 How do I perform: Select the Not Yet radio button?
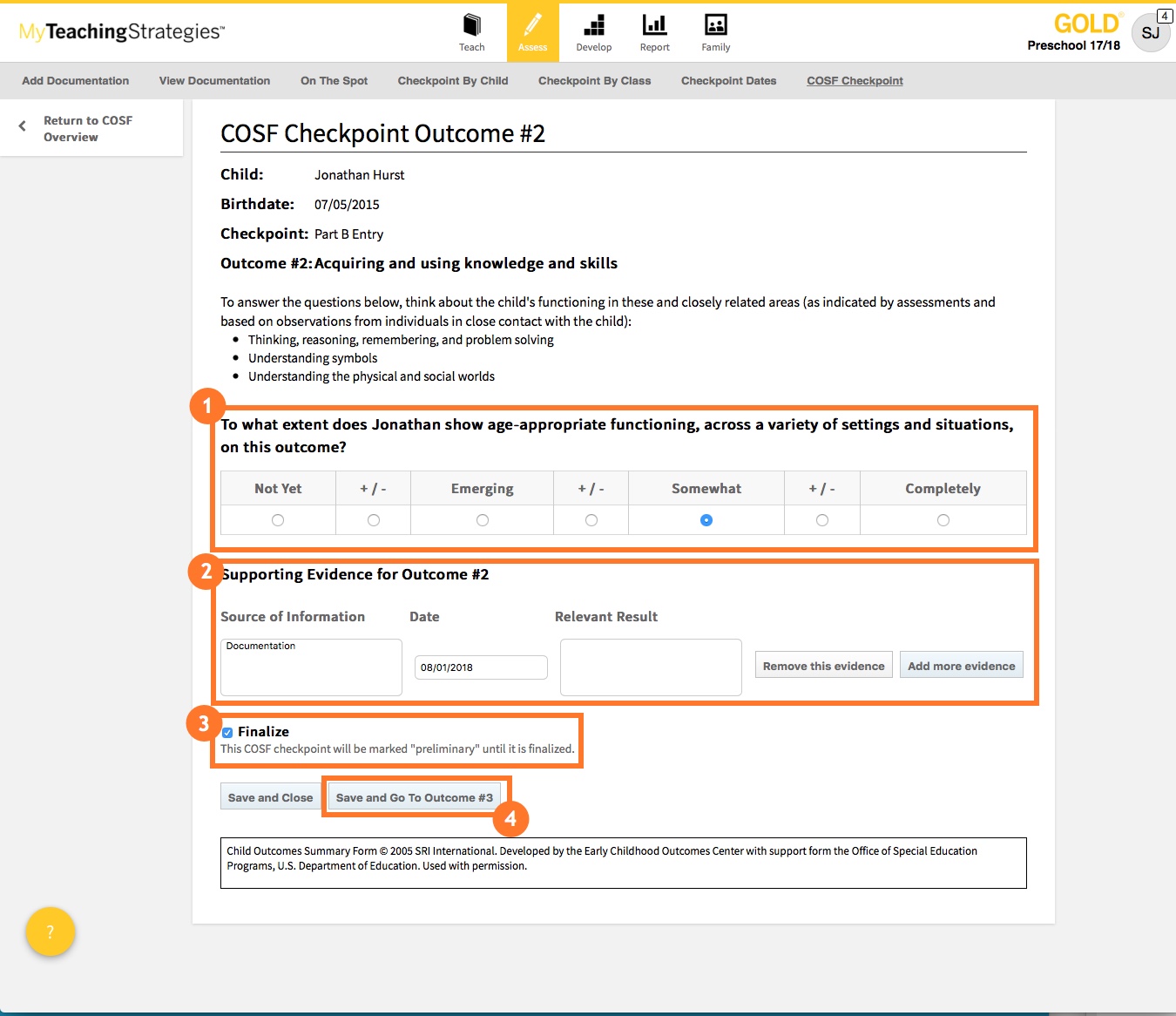click(x=278, y=520)
